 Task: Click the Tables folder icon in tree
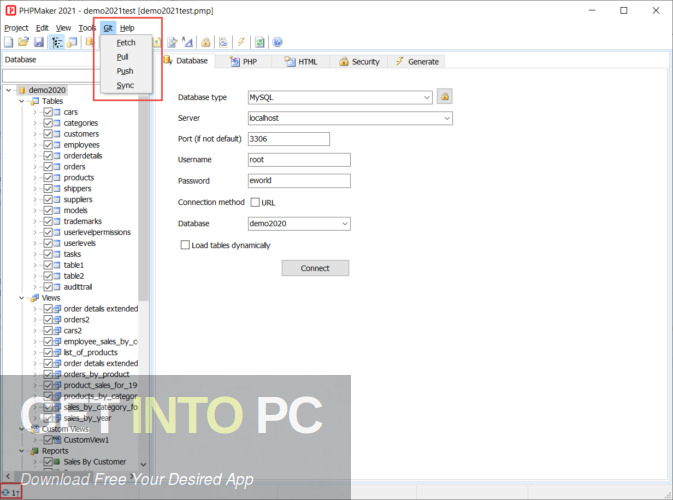coord(34,101)
